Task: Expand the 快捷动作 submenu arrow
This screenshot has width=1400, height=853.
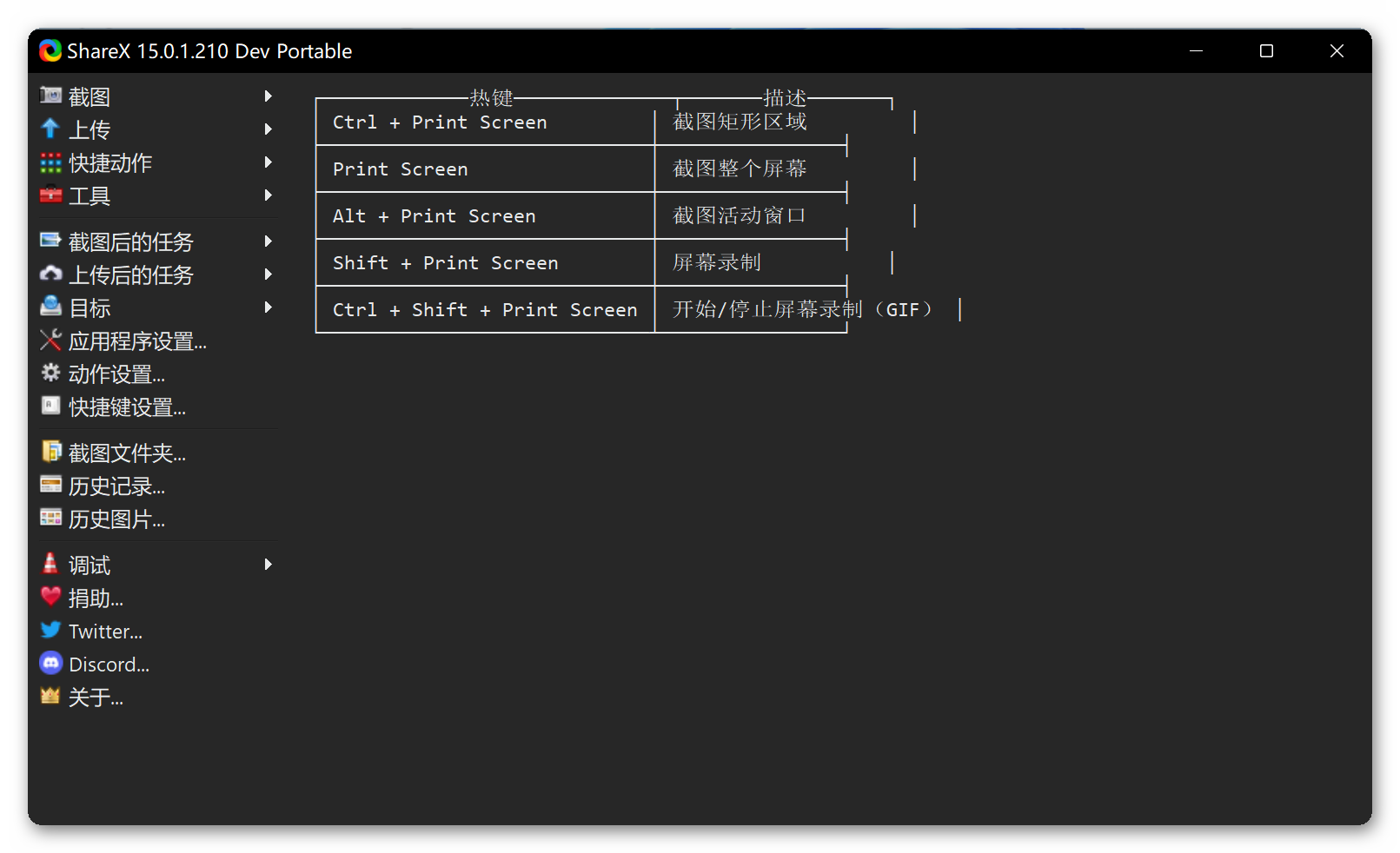Action: pyautogui.click(x=269, y=162)
